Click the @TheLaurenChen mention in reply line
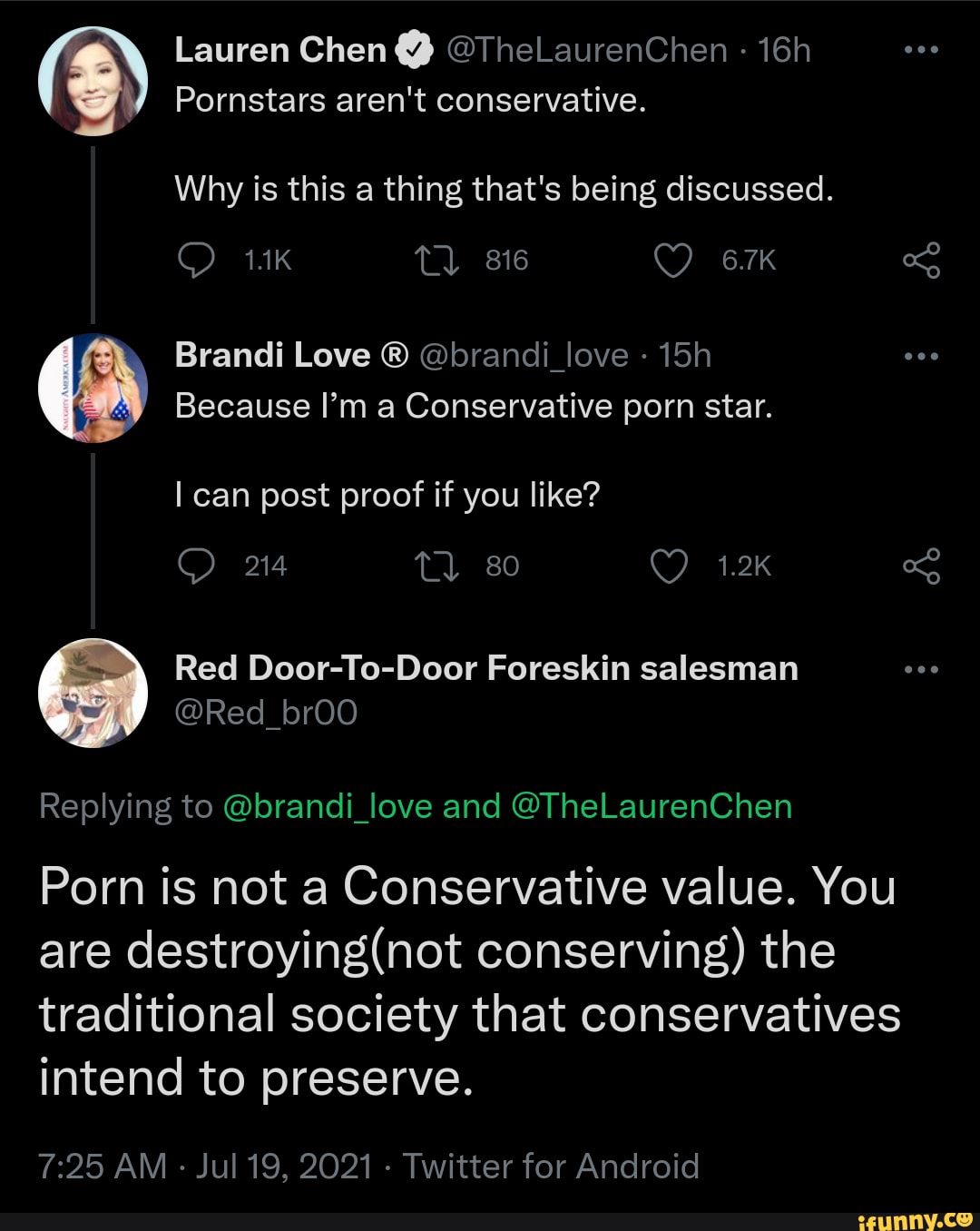 [652, 806]
